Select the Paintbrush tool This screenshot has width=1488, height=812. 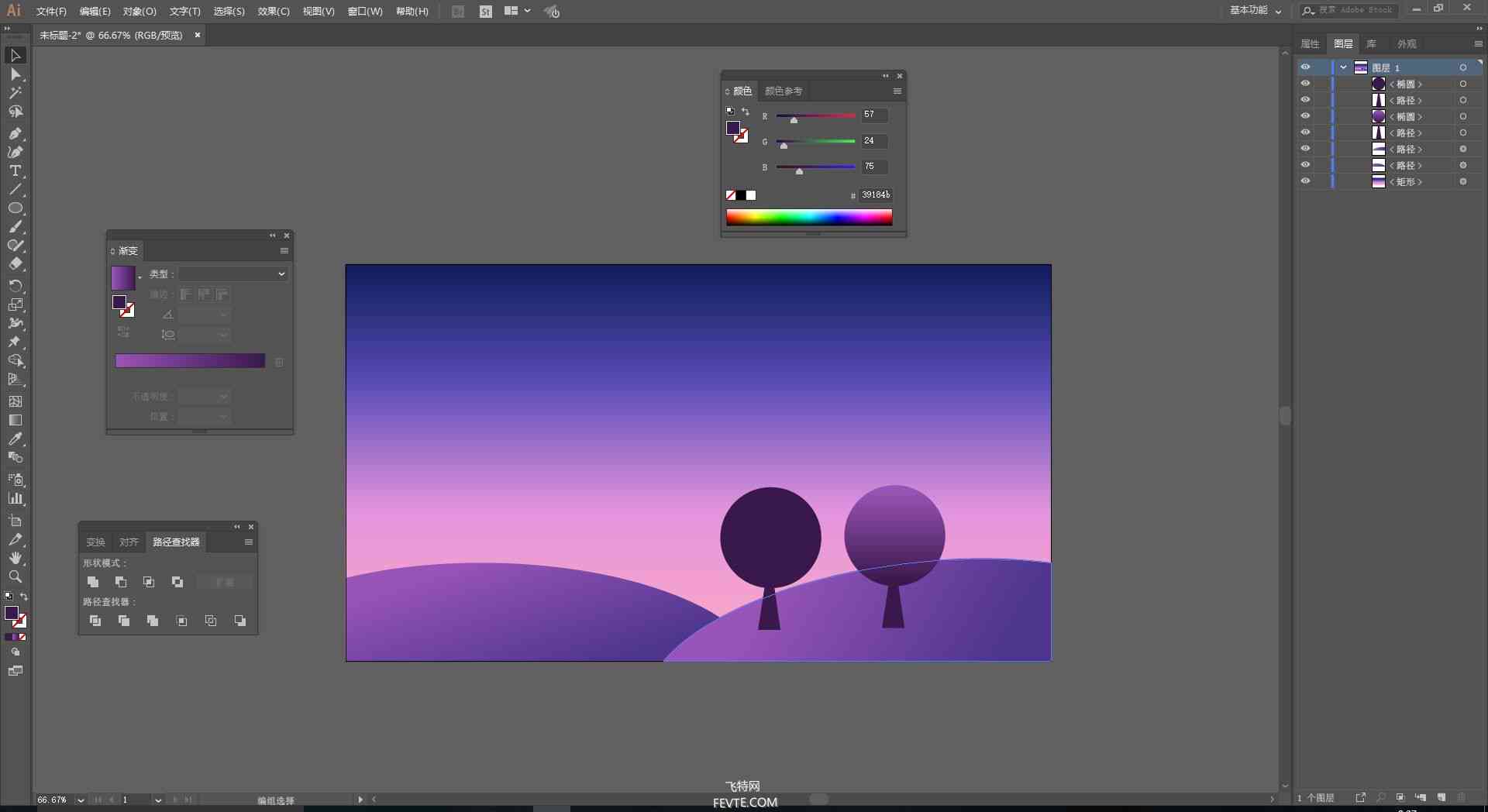click(15, 227)
